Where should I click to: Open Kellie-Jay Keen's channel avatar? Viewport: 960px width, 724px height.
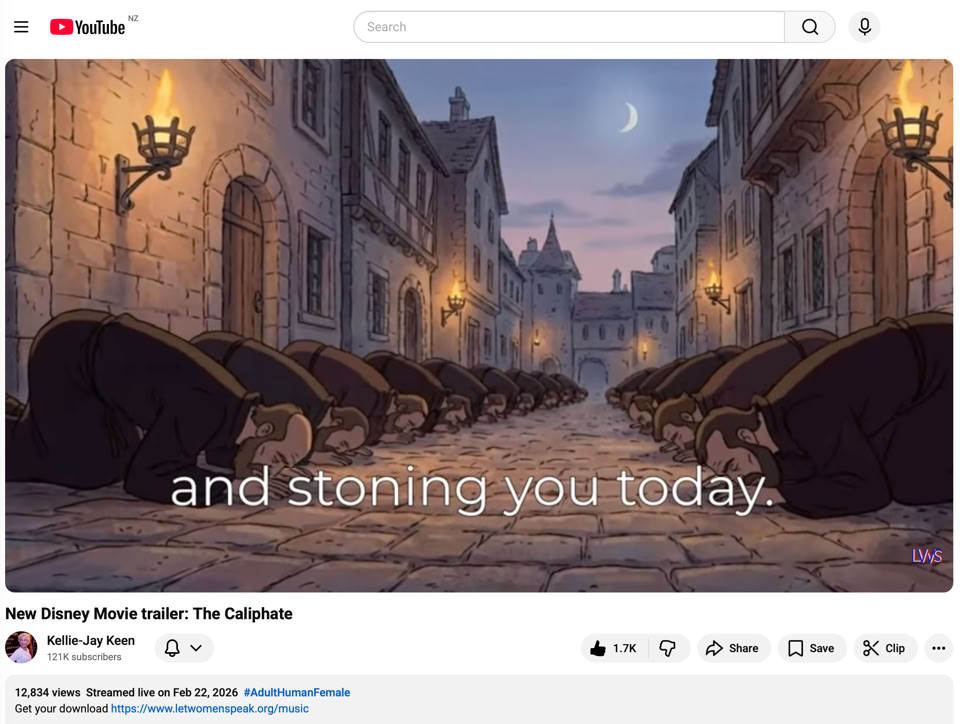pos(21,648)
